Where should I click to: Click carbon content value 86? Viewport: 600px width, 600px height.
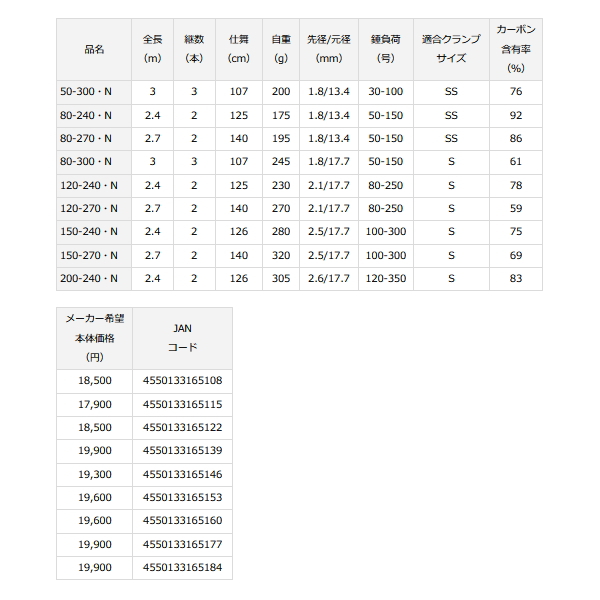pos(516,139)
